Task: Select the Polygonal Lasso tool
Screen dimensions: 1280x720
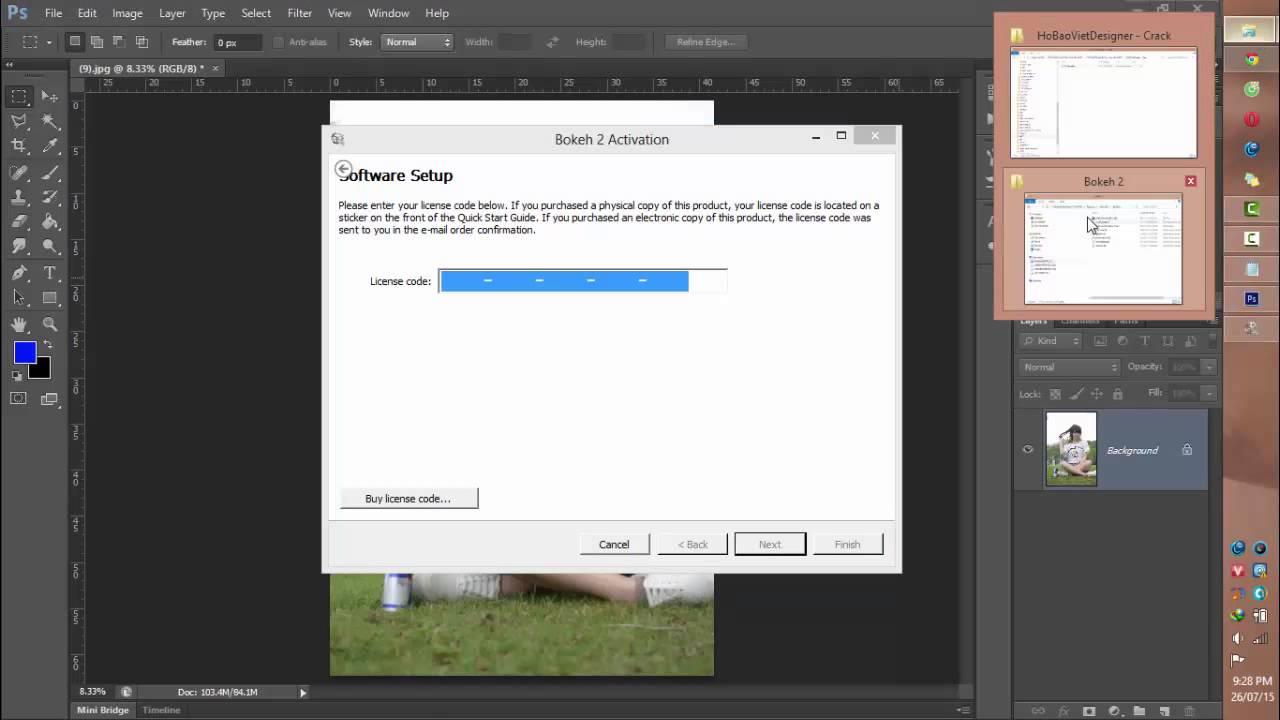Action: pyautogui.click(x=19, y=122)
